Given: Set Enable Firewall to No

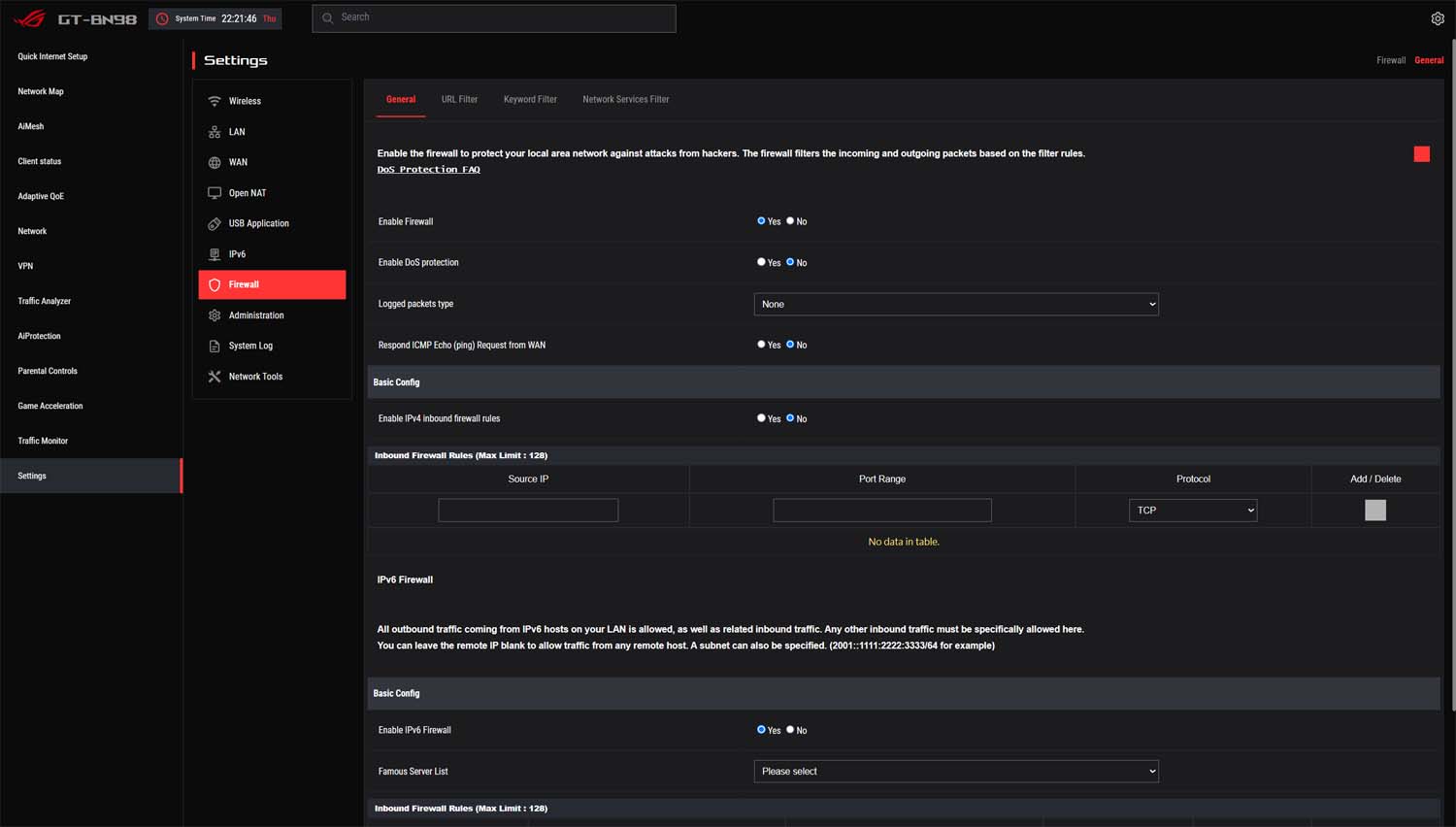Looking at the screenshot, I should click(790, 220).
